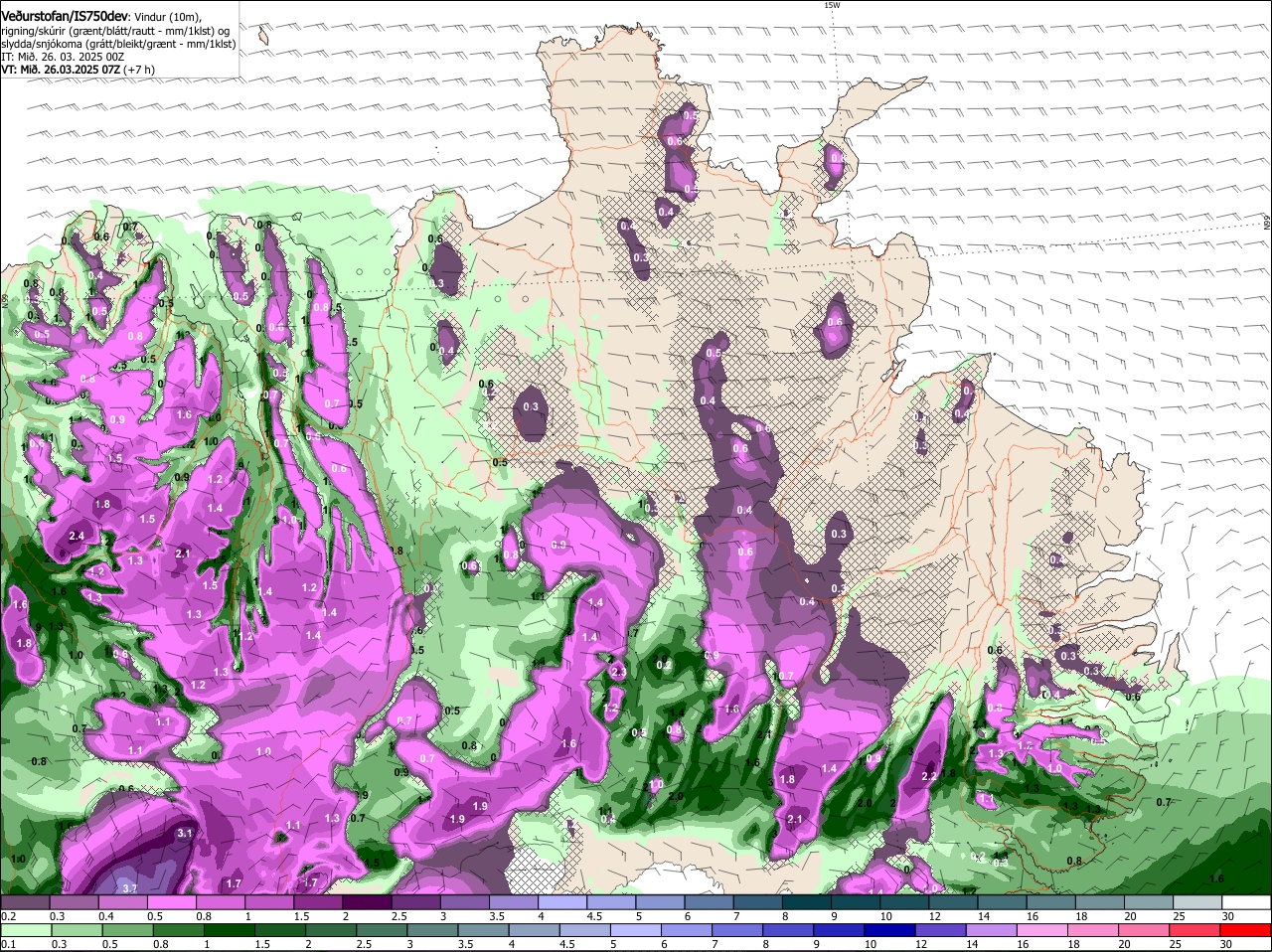The height and width of the screenshot is (952, 1272).
Task: Pick the upper scale swatch between 4 and 4.5
Action: click(x=562, y=902)
